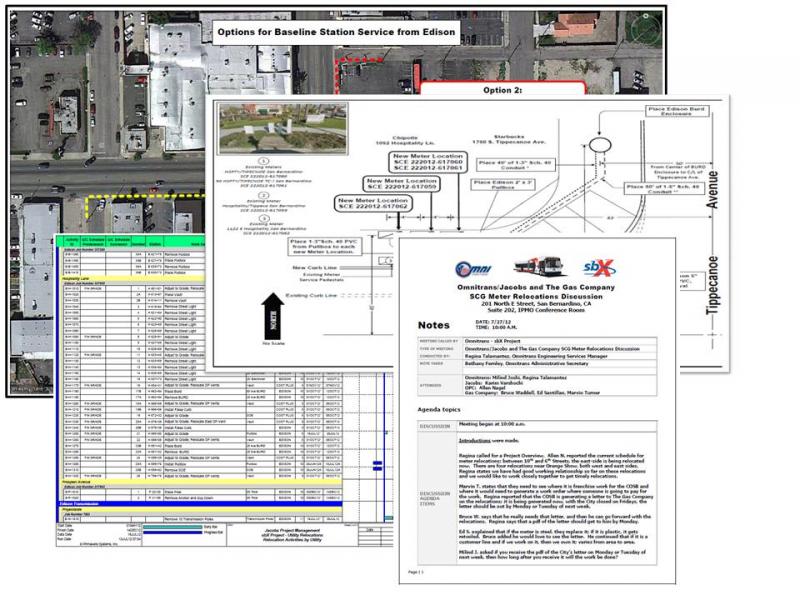This screenshot has width=800, height=600.
Task: Click the 'Place Edison Bard Enclosure' callout
Action: (x=676, y=111)
